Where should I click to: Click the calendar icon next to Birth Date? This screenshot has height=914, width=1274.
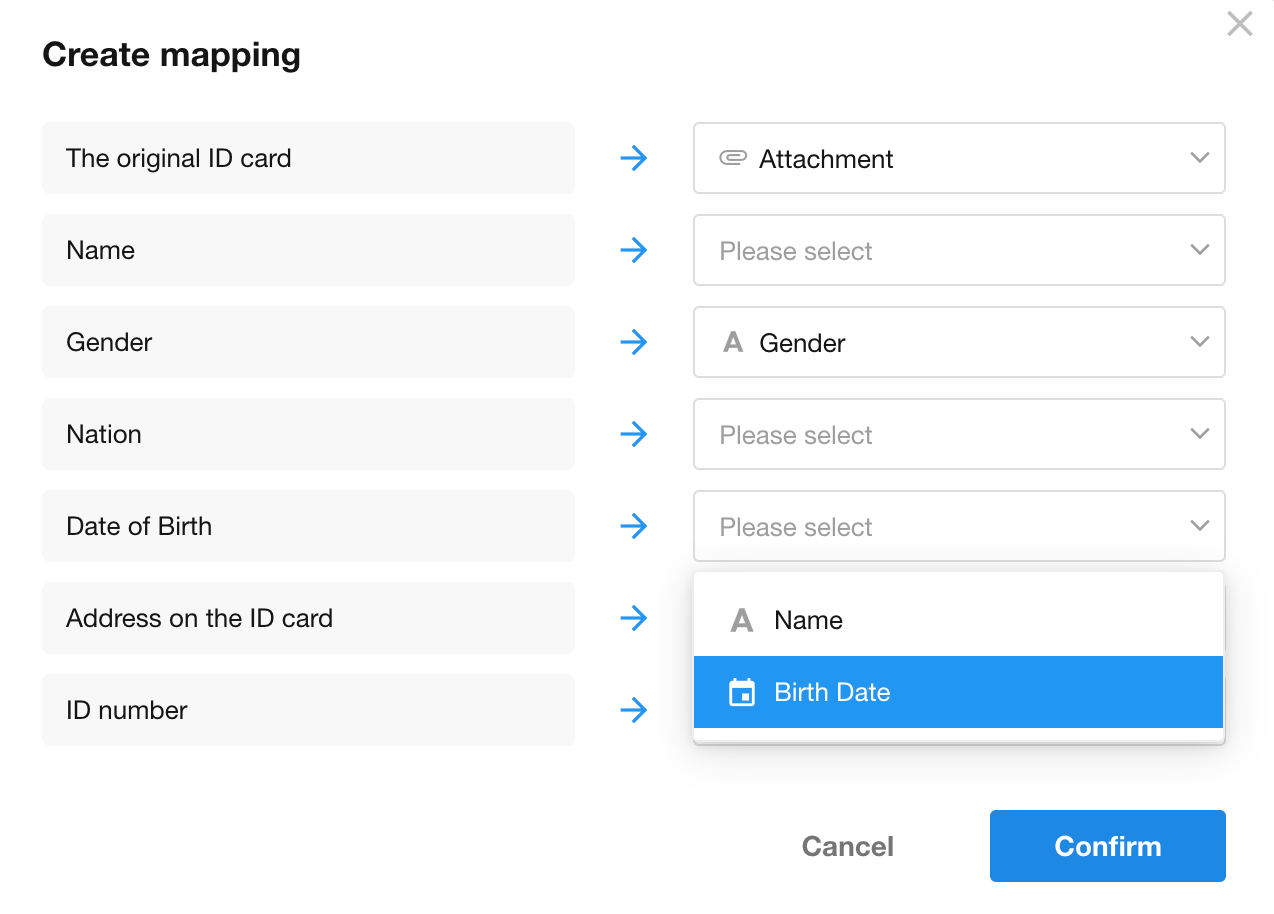coord(742,692)
